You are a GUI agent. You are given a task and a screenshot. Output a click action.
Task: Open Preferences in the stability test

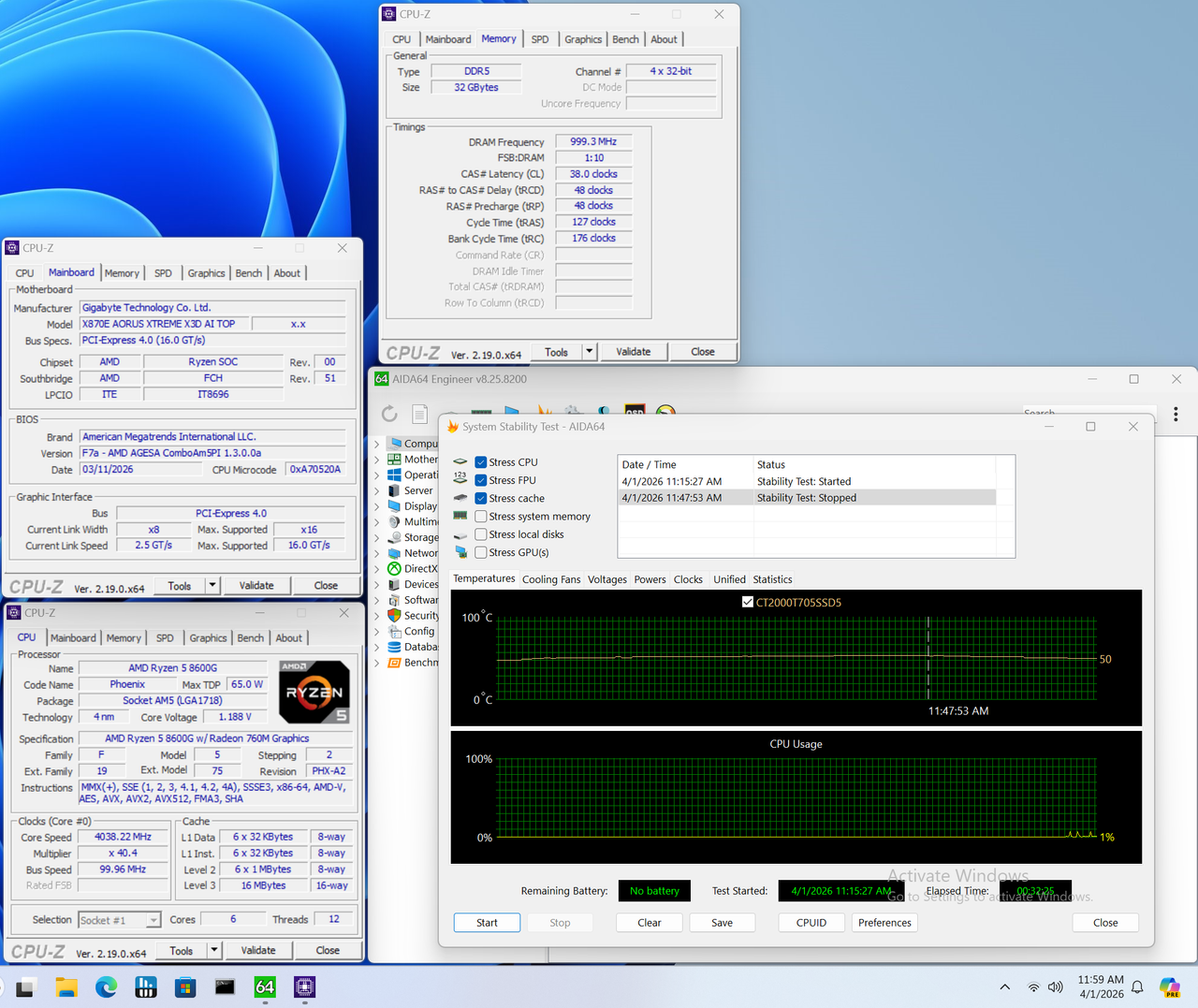(x=884, y=923)
